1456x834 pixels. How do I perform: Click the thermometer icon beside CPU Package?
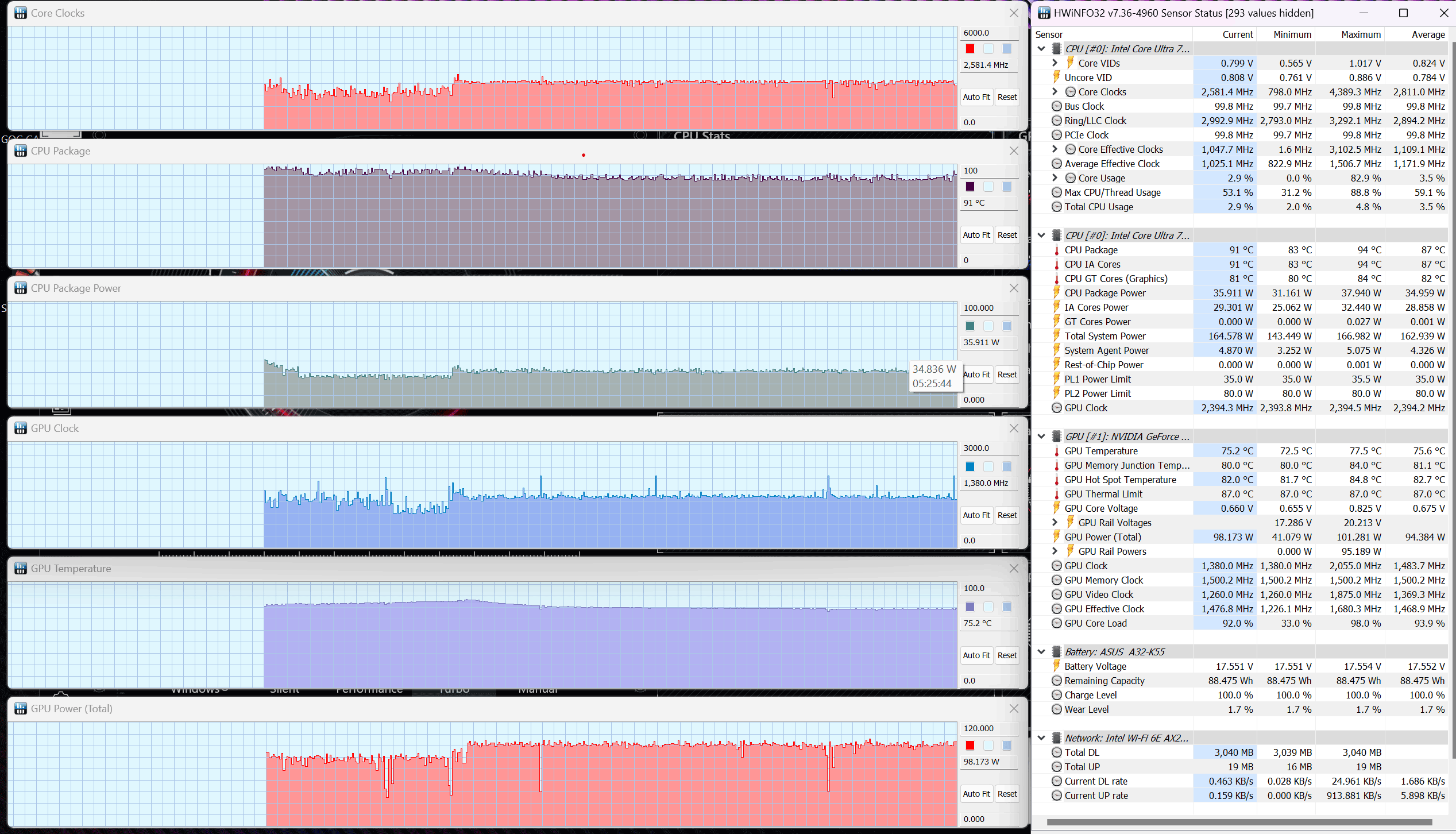[x=1056, y=250]
